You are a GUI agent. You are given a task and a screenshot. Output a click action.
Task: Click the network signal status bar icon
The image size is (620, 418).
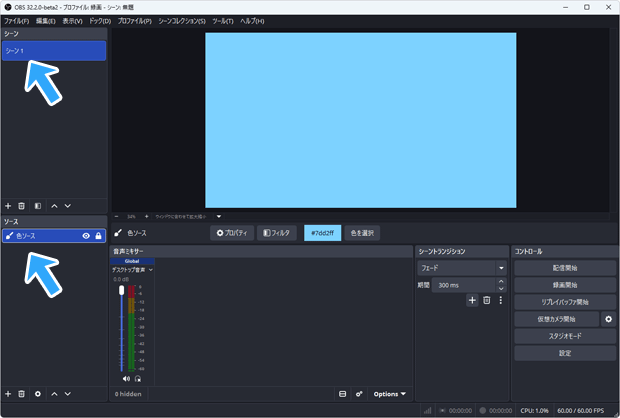point(427,410)
